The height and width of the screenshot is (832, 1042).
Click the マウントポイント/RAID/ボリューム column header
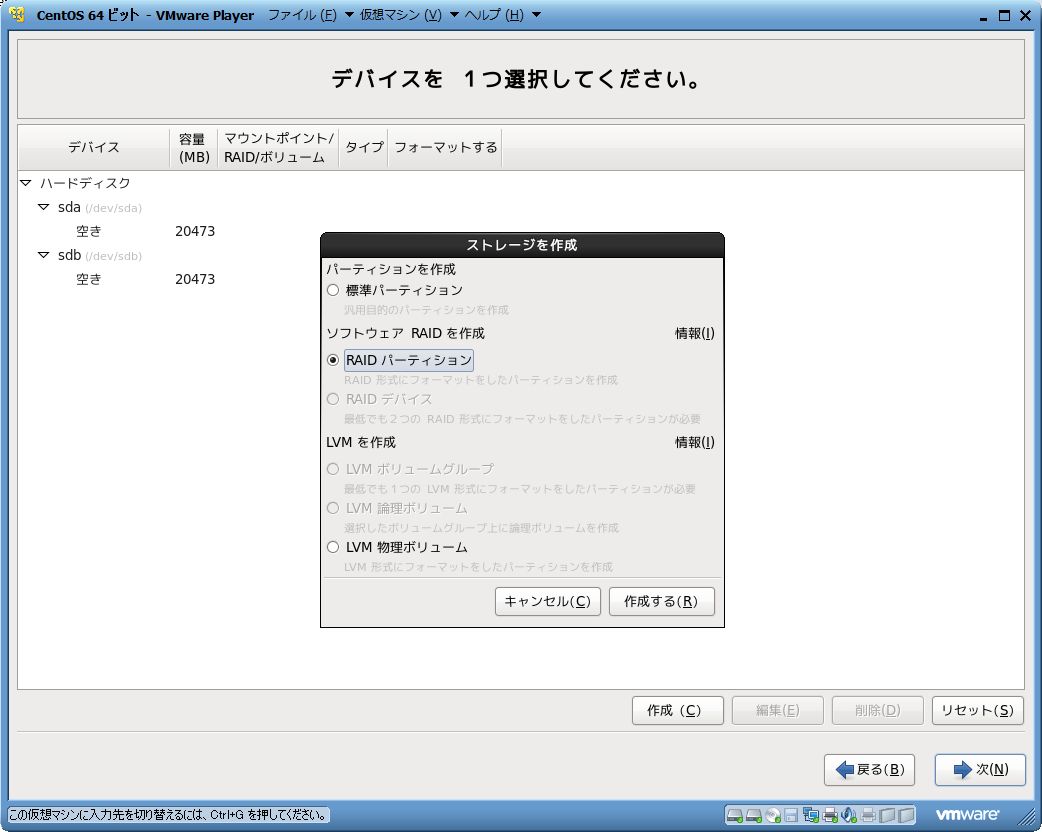(278, 148)
